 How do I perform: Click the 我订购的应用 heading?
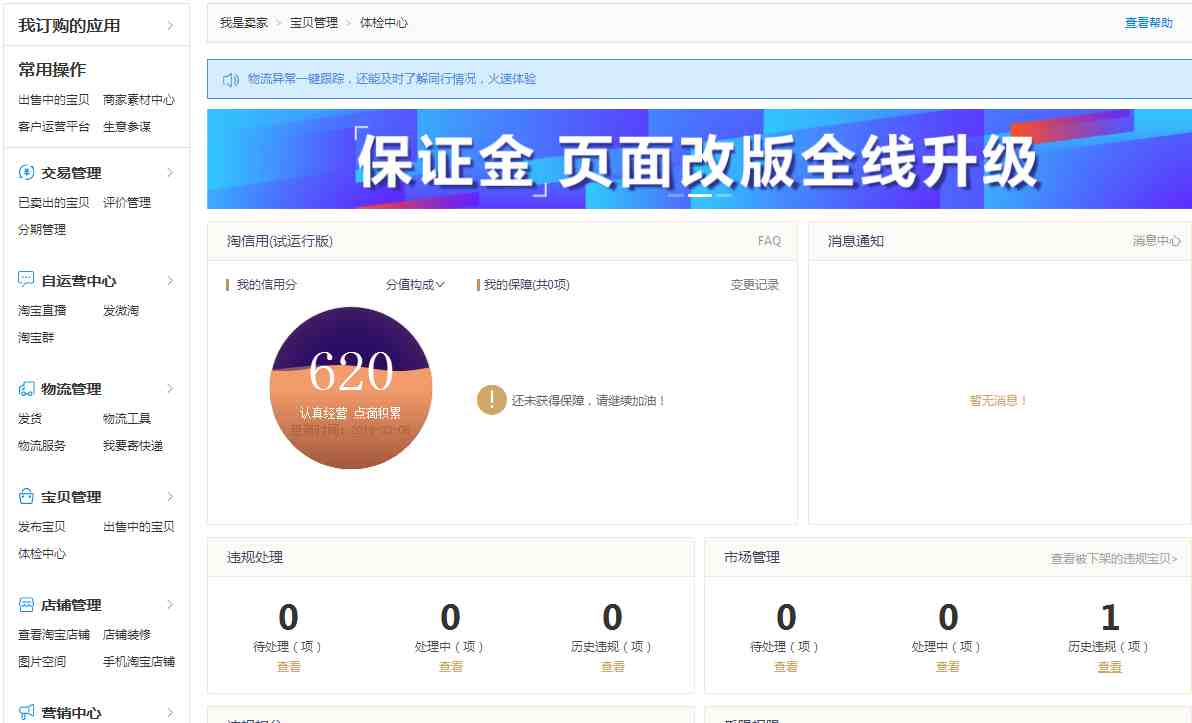point(69,25)
